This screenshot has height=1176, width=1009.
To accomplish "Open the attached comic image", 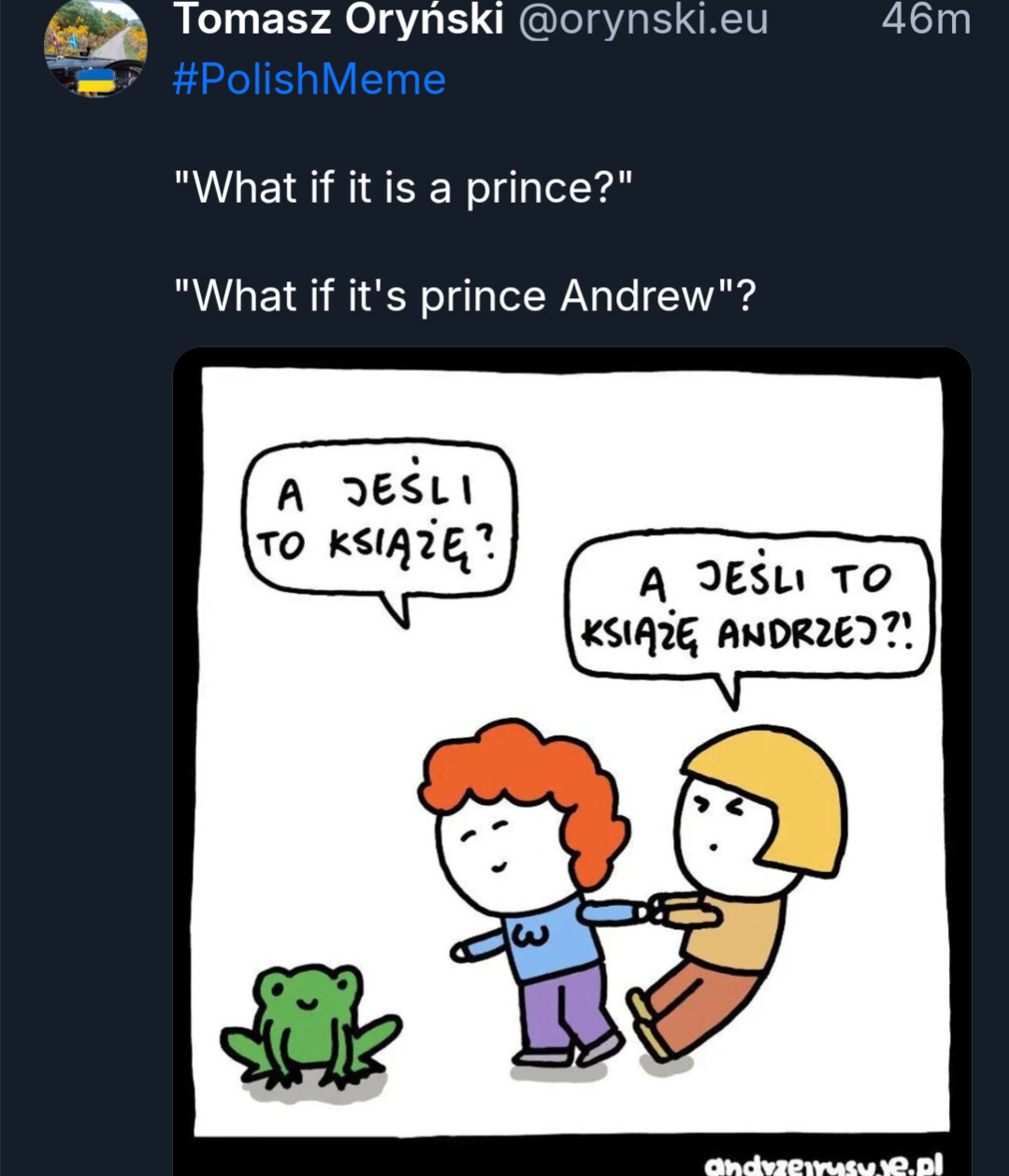I will click(571, 748).
